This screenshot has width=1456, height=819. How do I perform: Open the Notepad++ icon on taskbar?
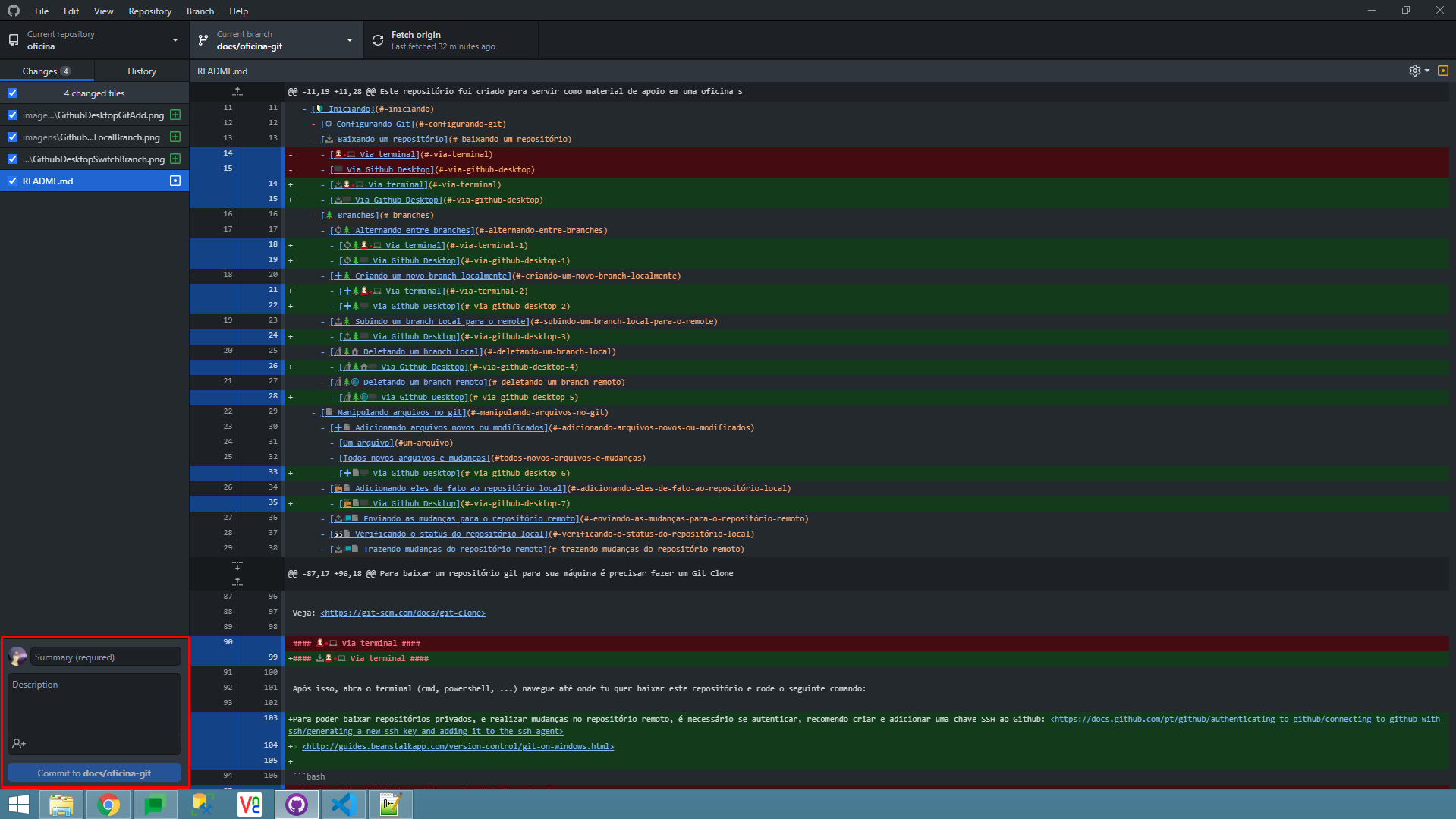point(391,804)
